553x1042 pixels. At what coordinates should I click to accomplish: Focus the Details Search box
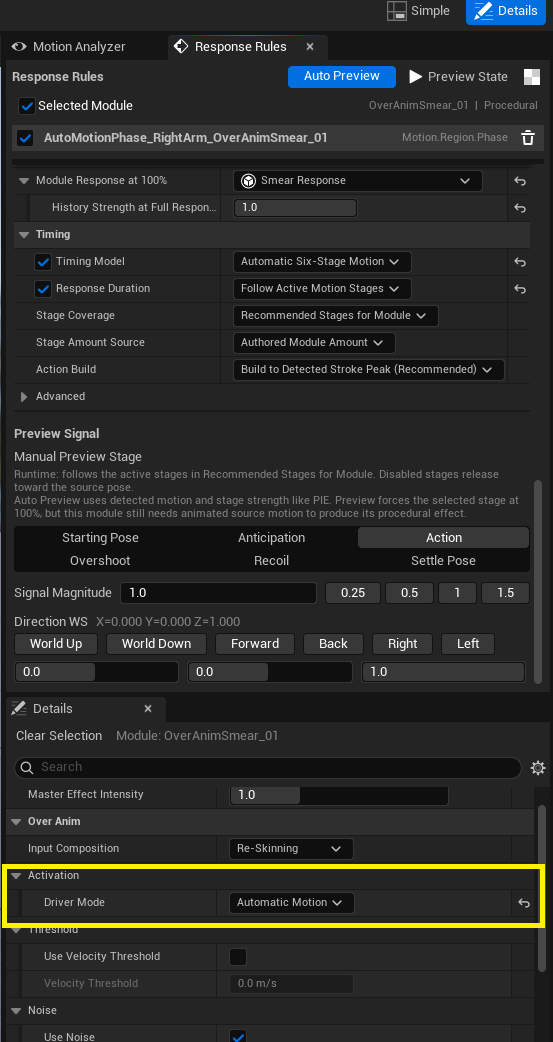click(x=268, y=767)
